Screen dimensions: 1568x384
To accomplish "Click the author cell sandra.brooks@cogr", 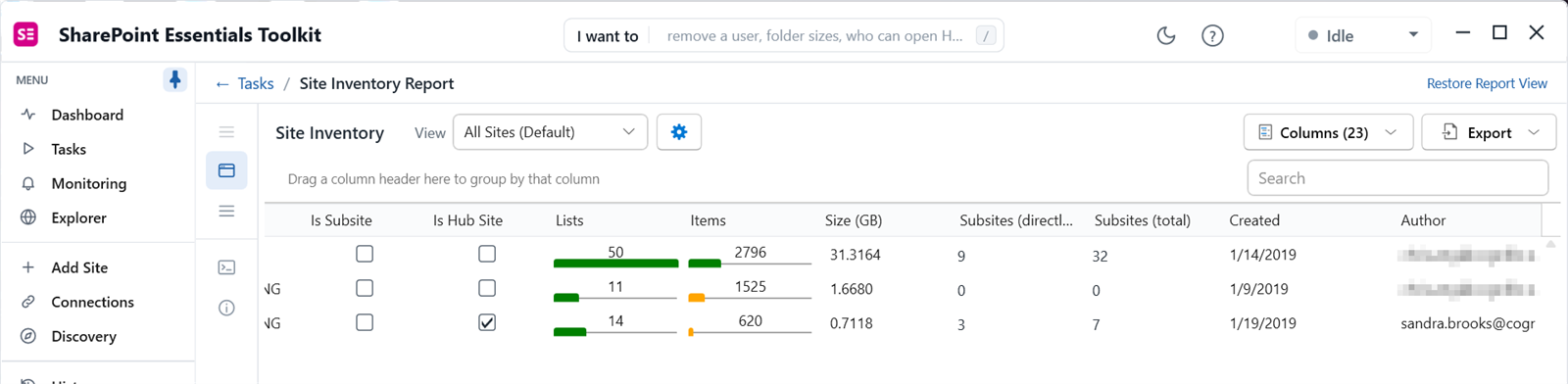I will 1467,323.
